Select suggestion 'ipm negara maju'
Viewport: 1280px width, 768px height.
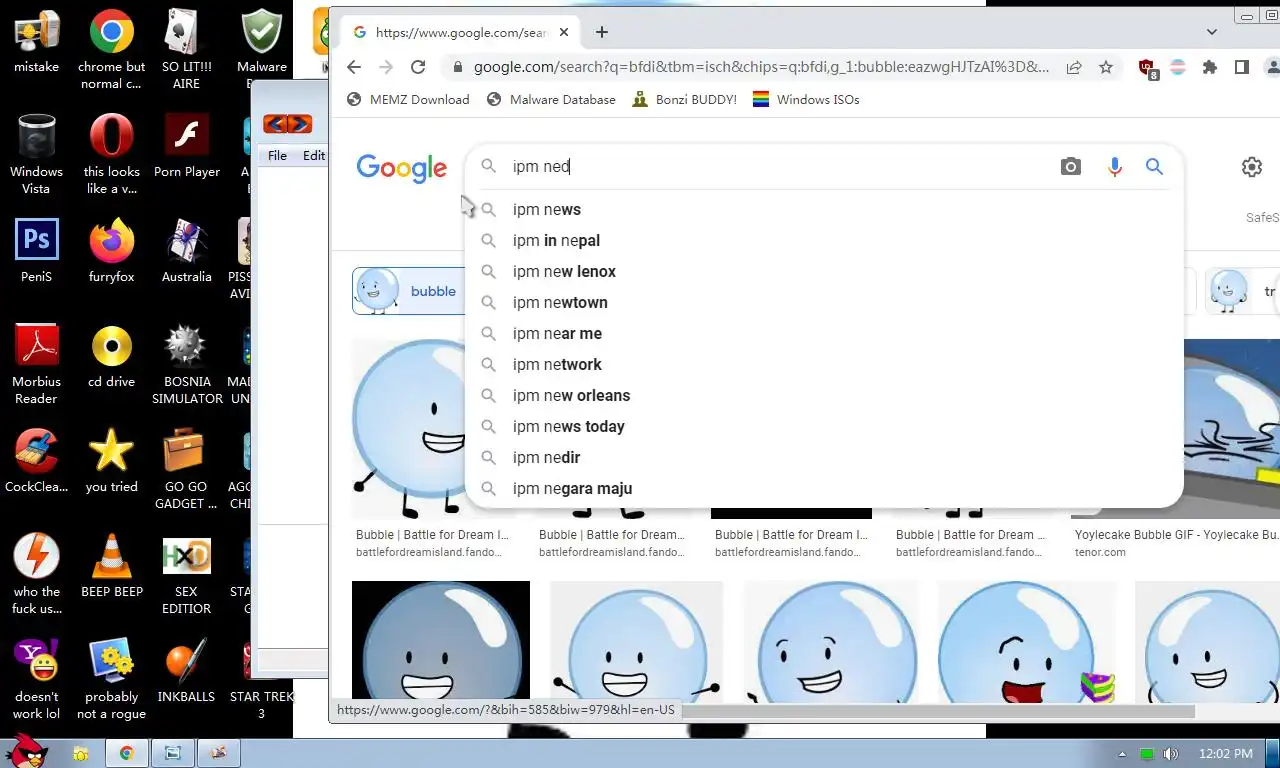tap(824, 488)
